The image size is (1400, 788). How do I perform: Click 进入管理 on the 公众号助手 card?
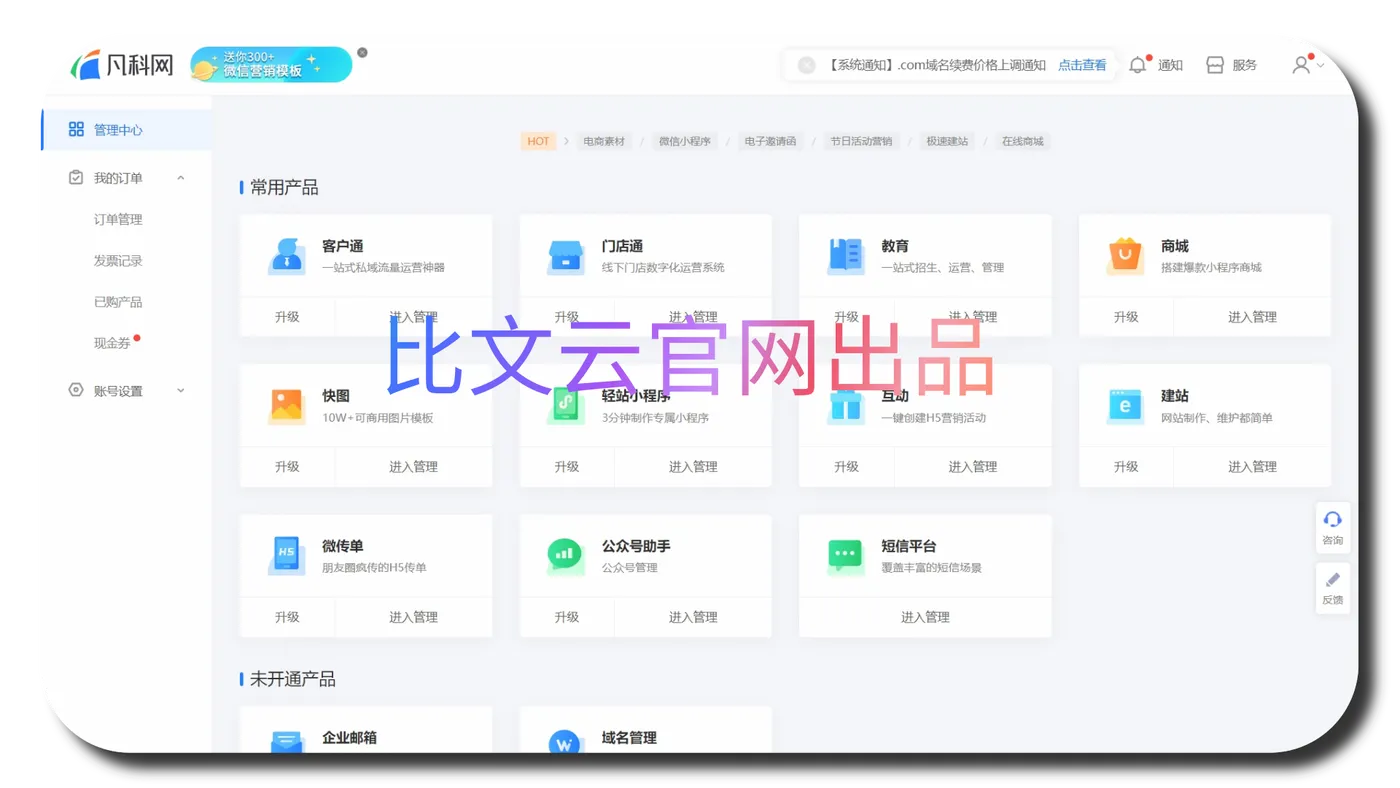click(693, 617)
